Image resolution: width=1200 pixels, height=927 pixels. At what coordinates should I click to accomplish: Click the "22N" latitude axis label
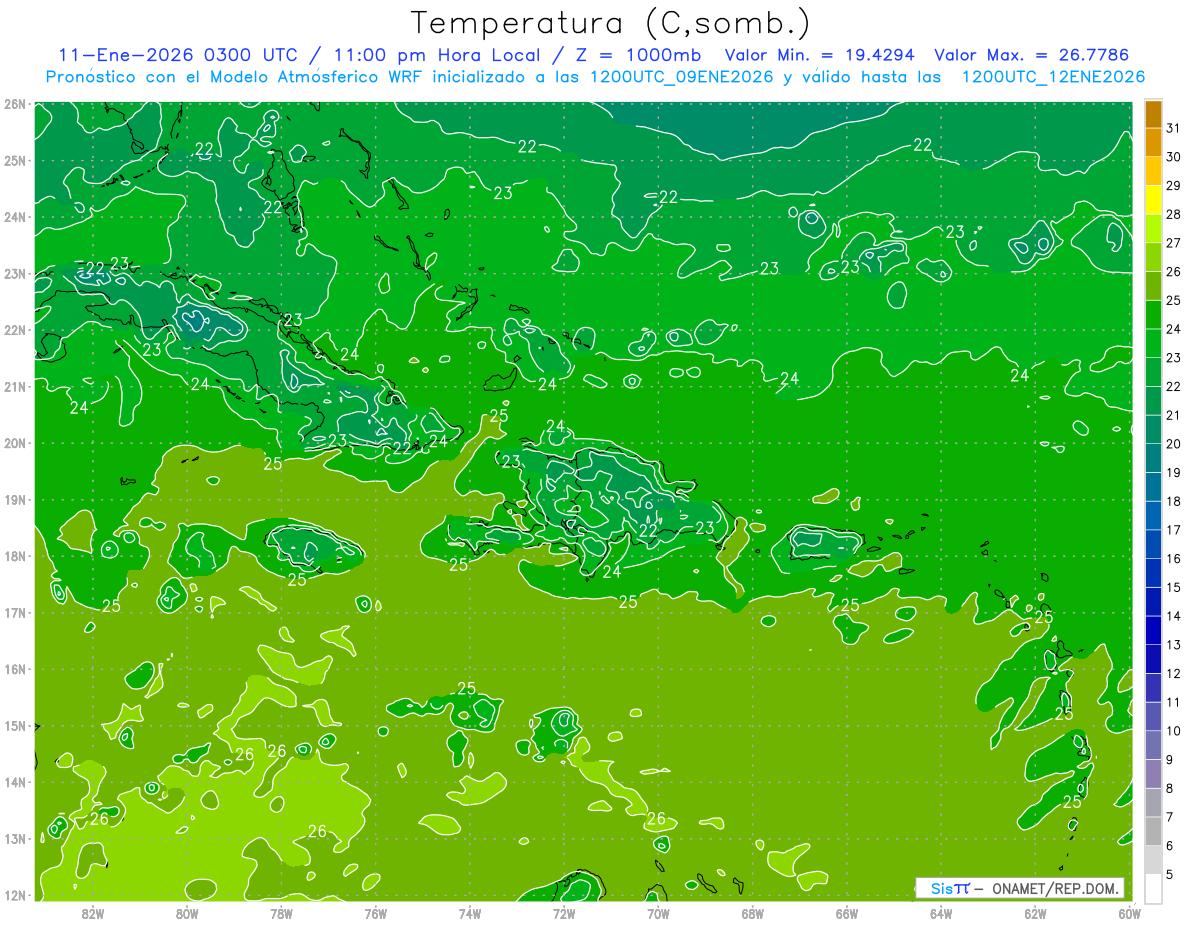pos(14,330)
